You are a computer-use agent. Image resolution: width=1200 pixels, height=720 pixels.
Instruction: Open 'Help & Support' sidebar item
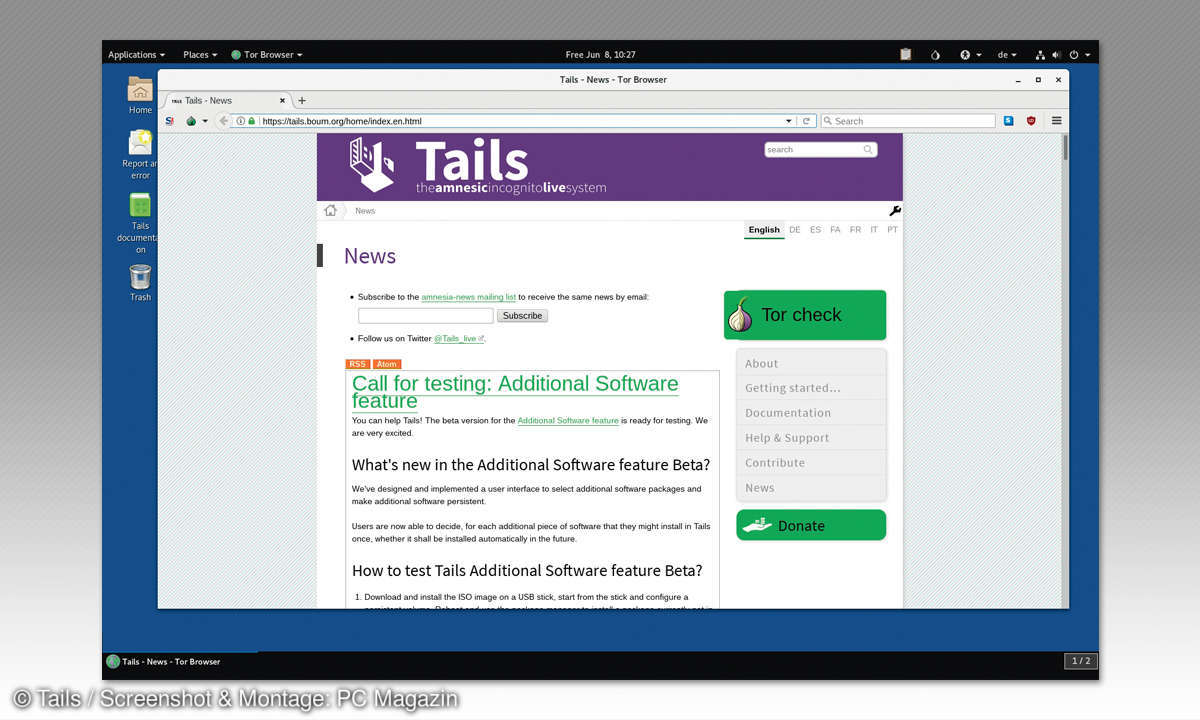pos(811,438)
